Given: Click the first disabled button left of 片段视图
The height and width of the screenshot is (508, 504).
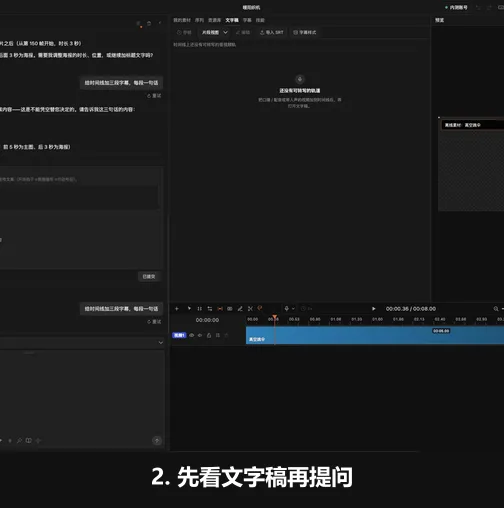Looking at the screenshot, I should click(x=184, y=32).
